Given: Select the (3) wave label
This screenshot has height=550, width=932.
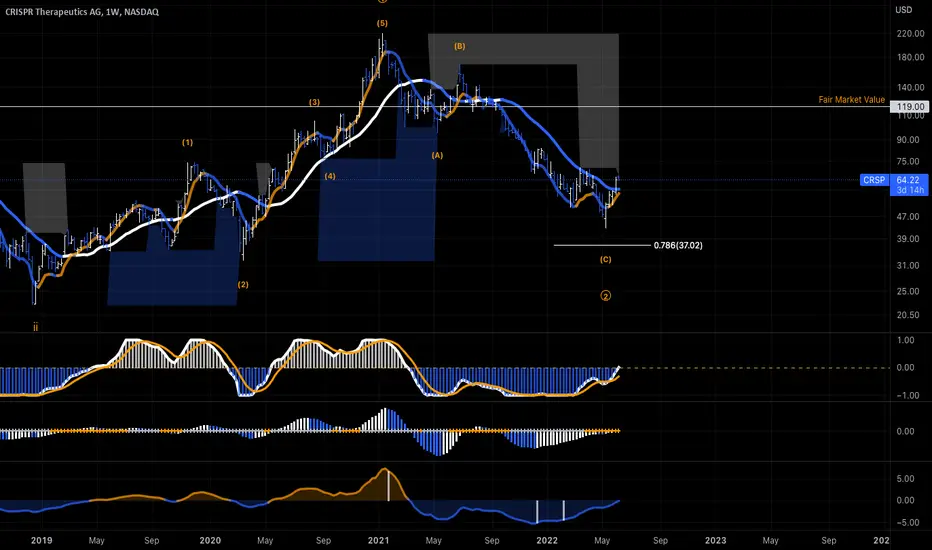Looking at the screenshot, I should [x=314, y=102].
